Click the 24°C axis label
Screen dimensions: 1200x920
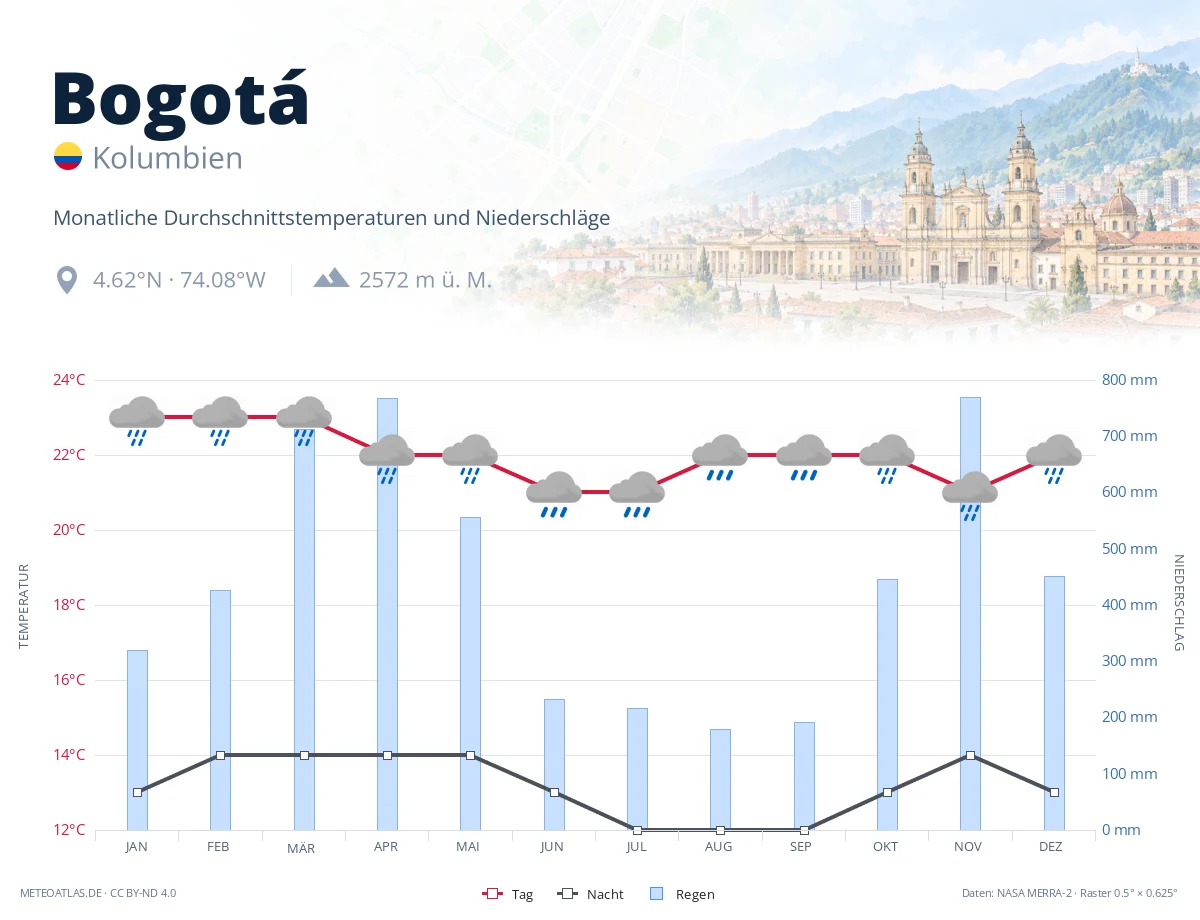(x=69, y=380)
